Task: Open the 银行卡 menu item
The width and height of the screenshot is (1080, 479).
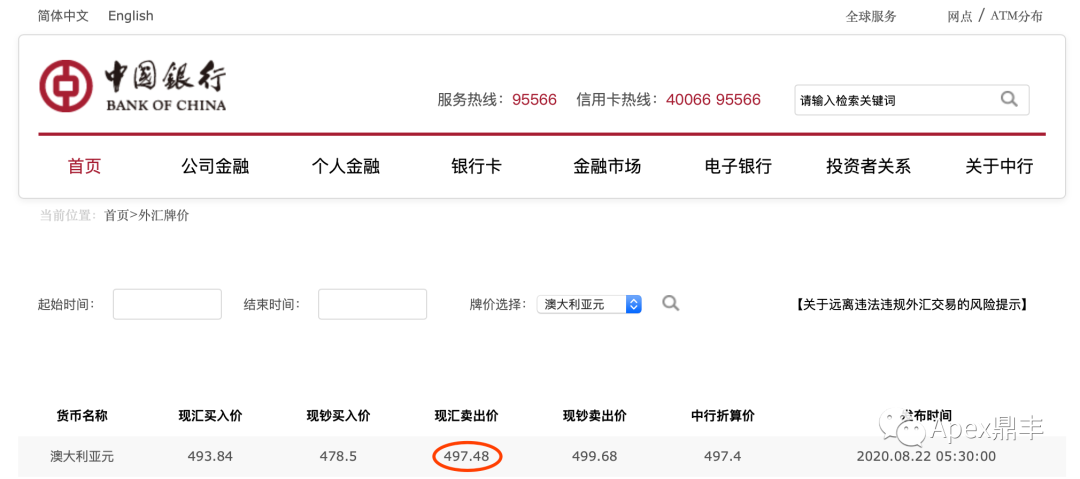Action: (476, 166)
